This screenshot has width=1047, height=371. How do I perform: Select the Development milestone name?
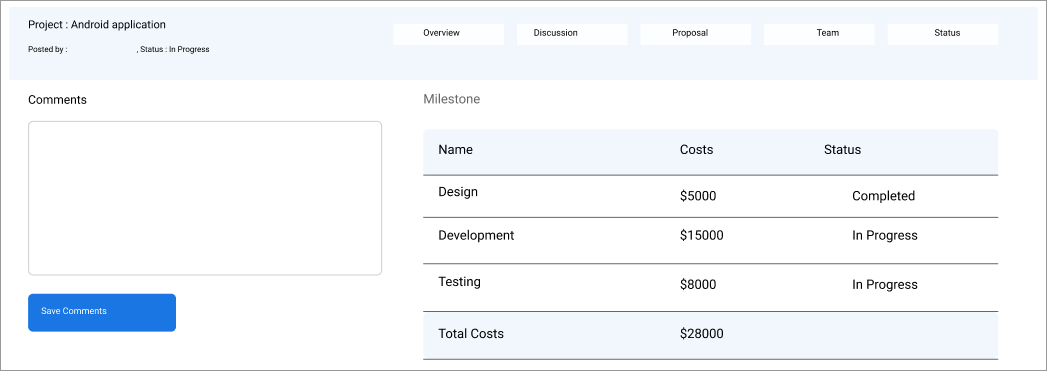(476, 235)
